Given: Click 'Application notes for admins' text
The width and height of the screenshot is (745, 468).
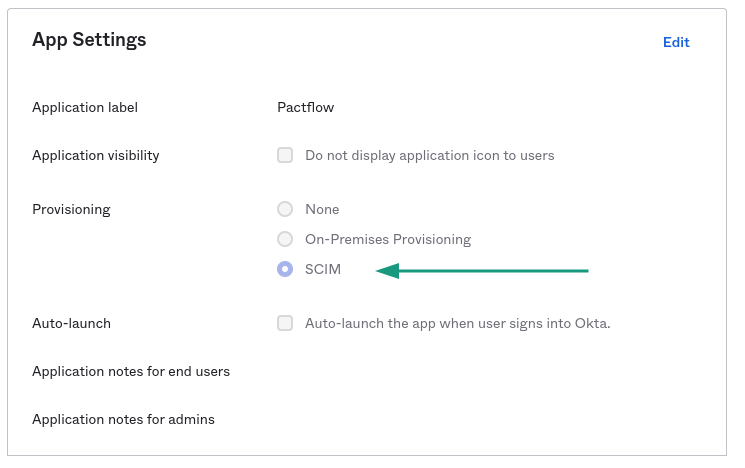Looking at the screenshot, I should [x=123, y=419].
